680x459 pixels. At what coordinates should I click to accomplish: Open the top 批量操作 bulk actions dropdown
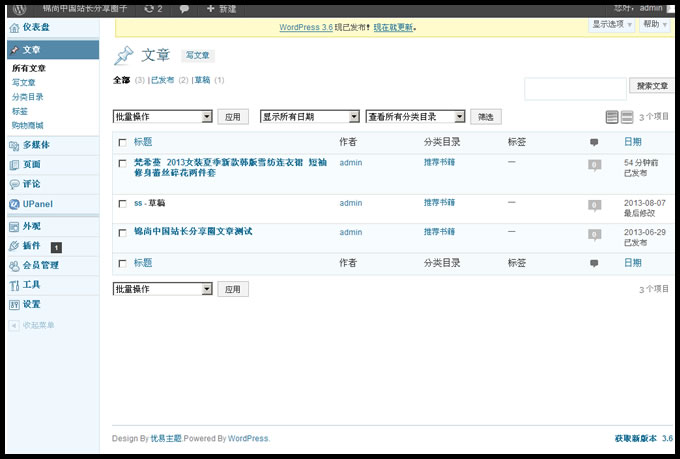(163, 117)
